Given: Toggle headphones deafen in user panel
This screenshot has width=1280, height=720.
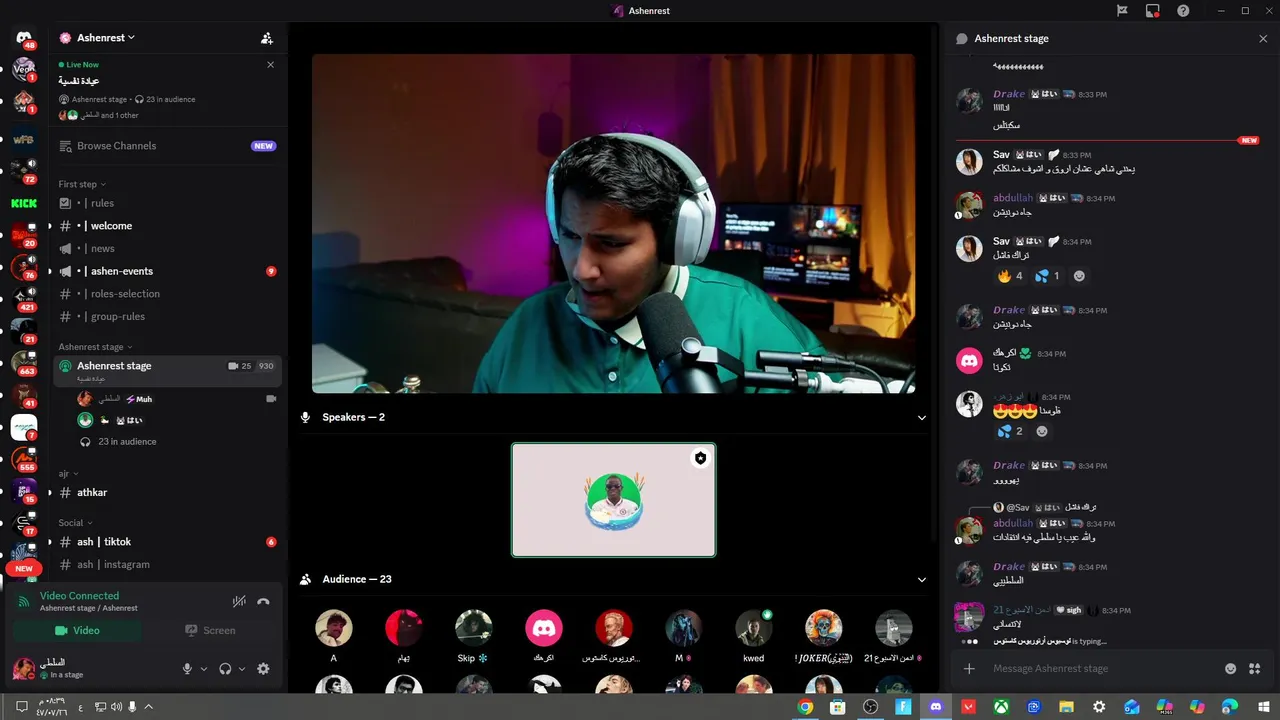Looking at the screenshot, I should click(x=225, y=669).
